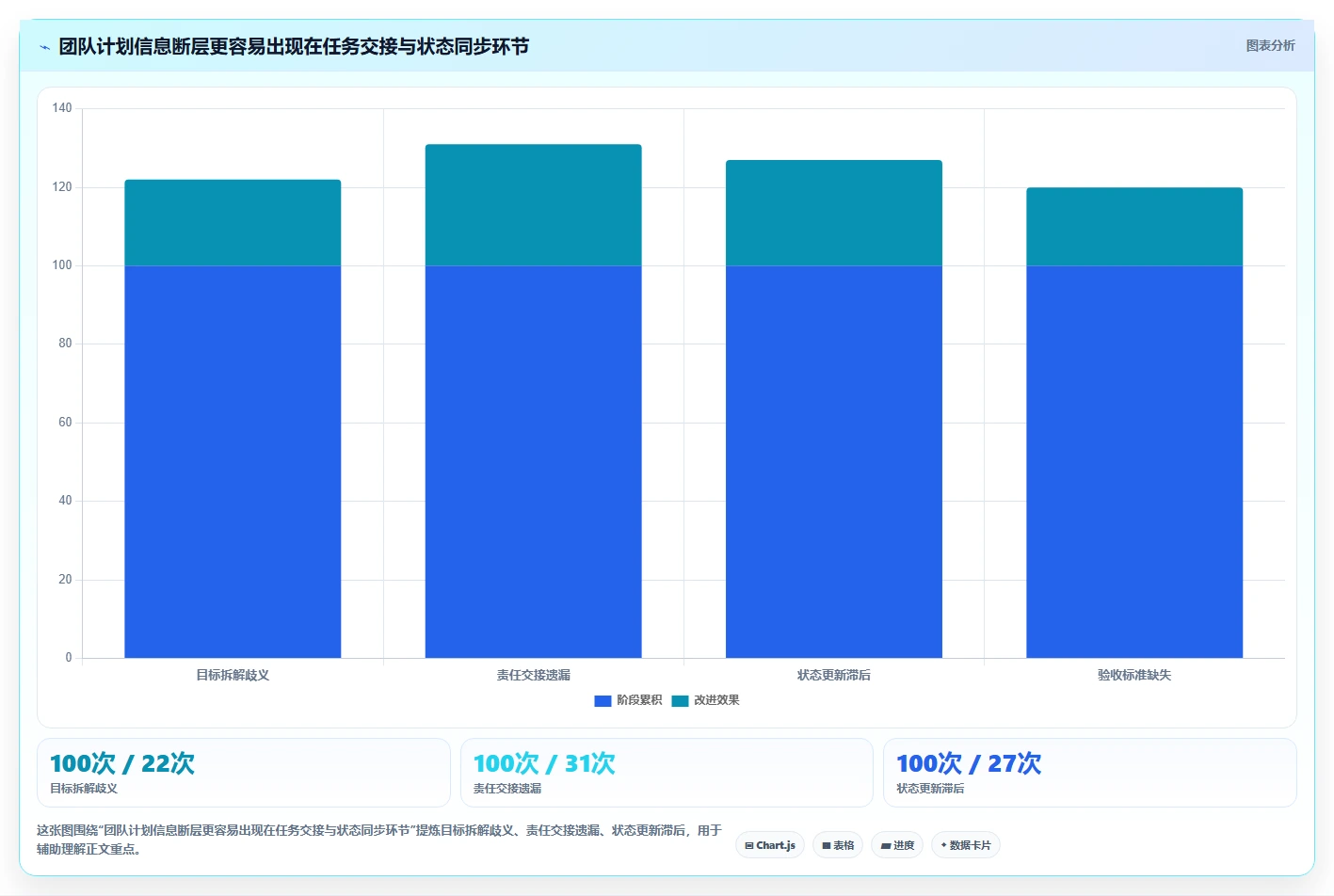
Task: Click the teal 改进效果 segment for 状态更新滞后
Action: [833, 213]
